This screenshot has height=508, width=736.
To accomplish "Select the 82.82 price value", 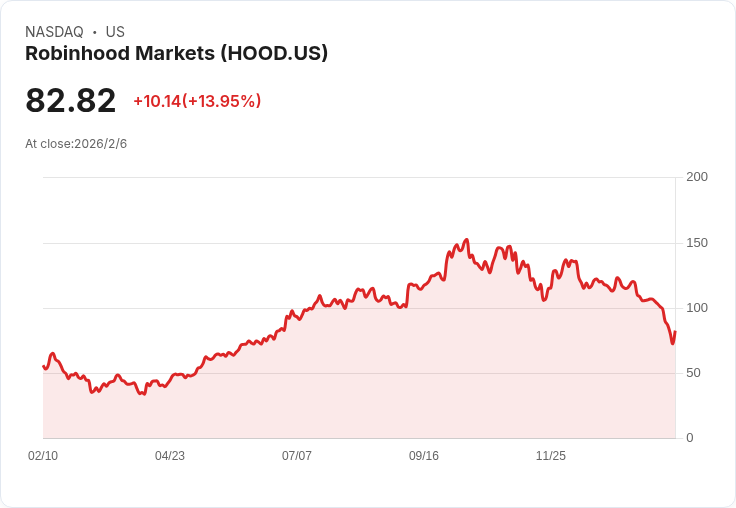I will (x=70, y=101).
